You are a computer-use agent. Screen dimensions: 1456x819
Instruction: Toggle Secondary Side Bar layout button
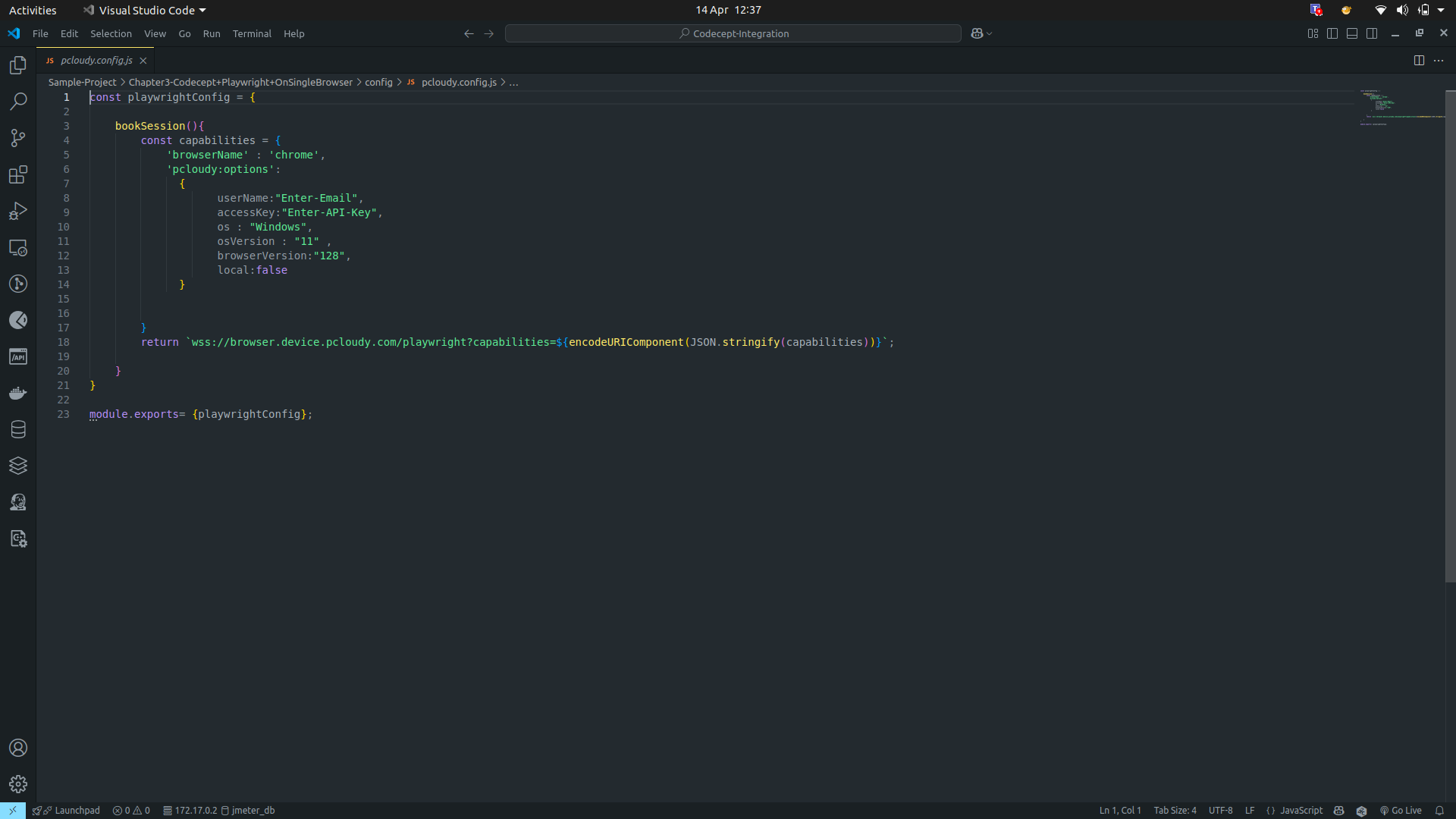[1372, 33]
